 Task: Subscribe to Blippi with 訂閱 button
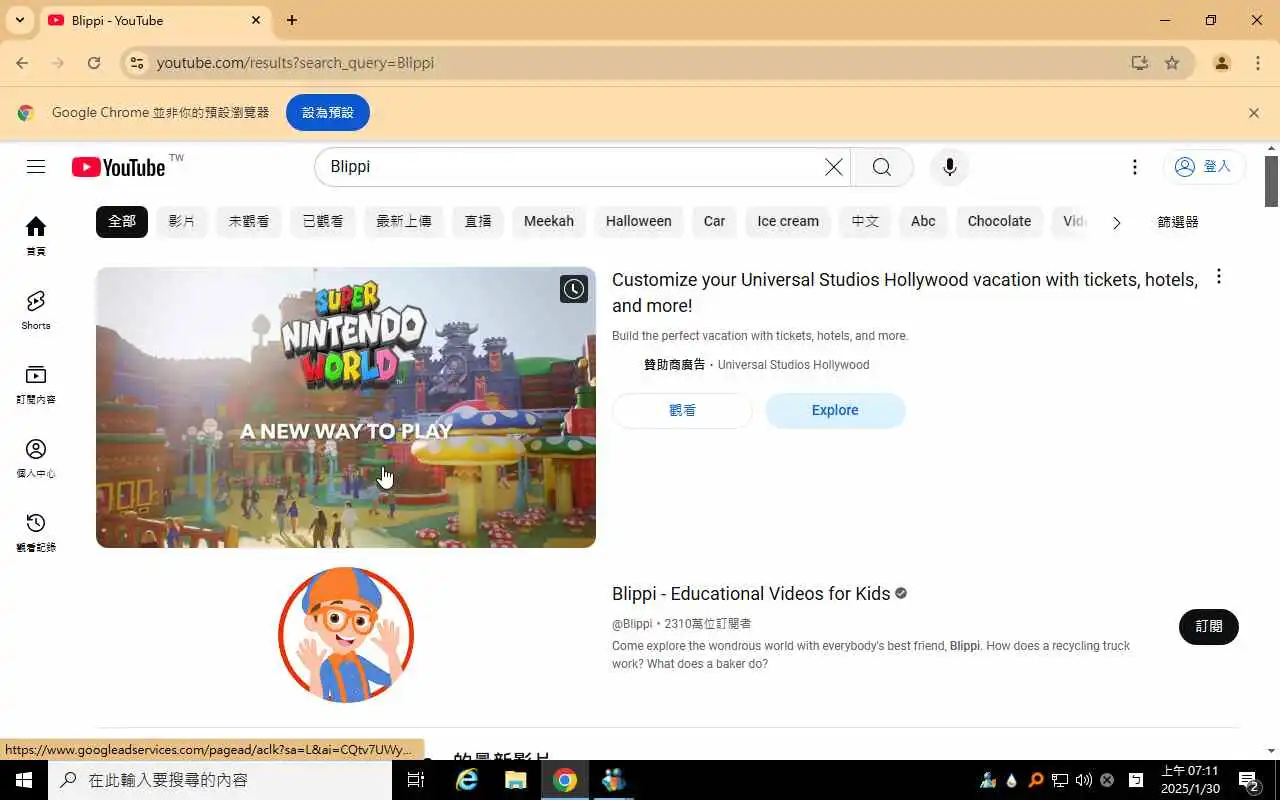tap(1209, 627)
